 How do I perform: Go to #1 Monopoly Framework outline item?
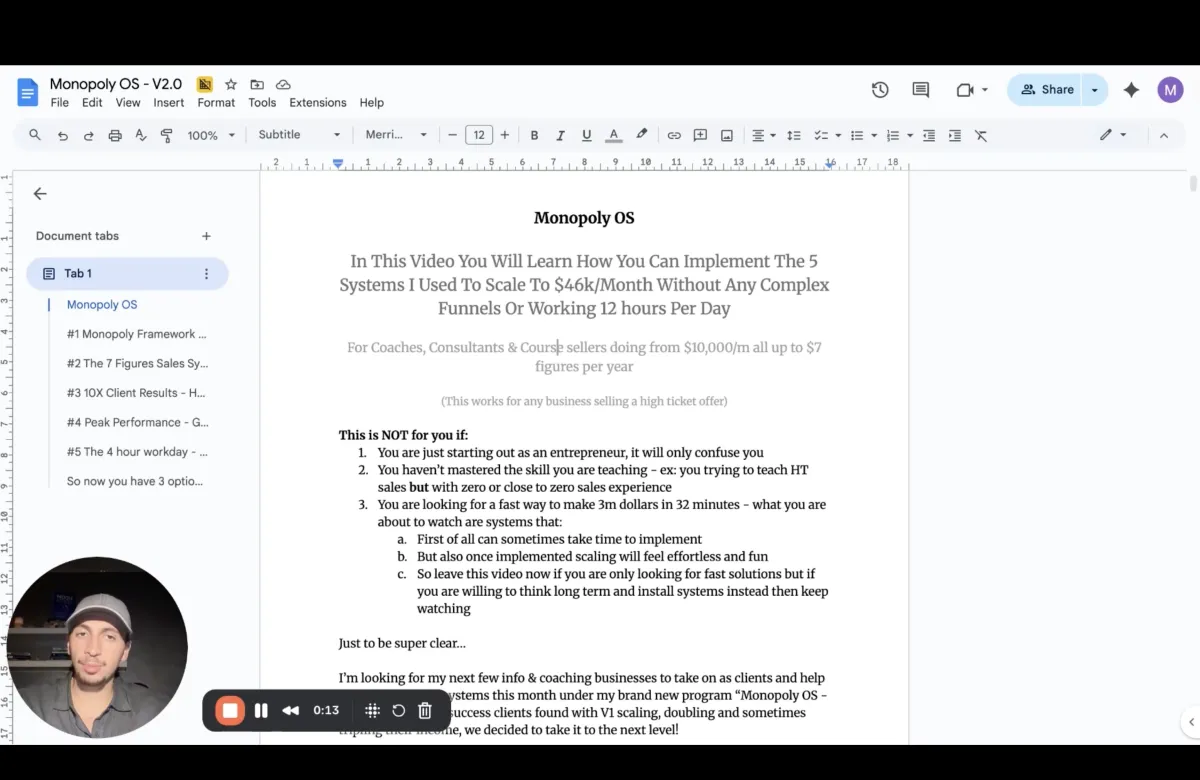point(137,334)
